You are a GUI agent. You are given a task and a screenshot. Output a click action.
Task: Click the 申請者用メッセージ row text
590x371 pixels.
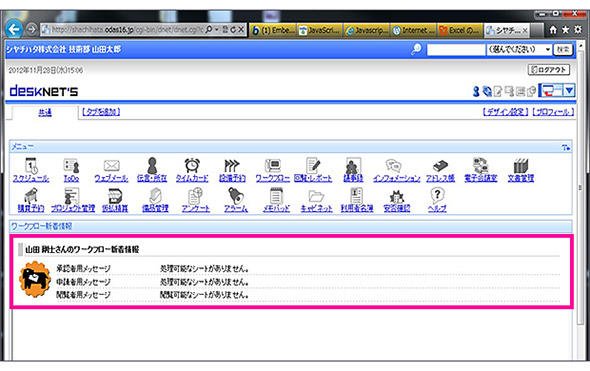[x=83, y=282]
